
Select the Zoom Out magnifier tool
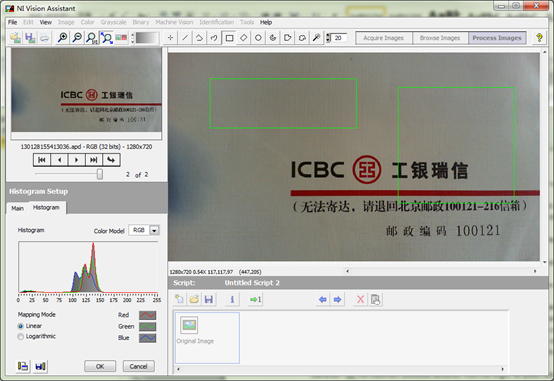coord(77,38)
